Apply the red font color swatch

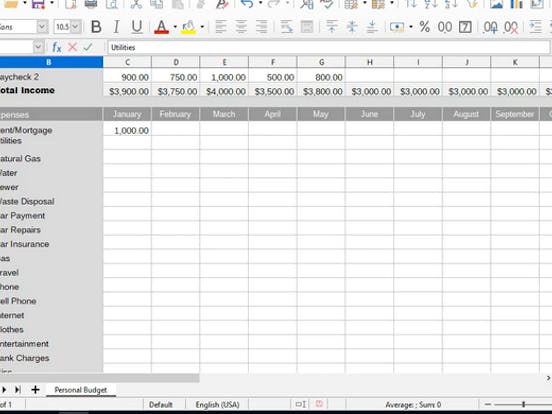(x=161, y=27)
